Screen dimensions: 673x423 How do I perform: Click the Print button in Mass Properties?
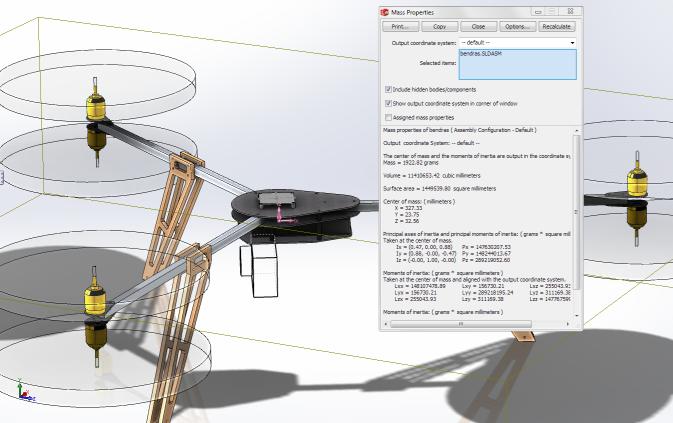(398, 26)
